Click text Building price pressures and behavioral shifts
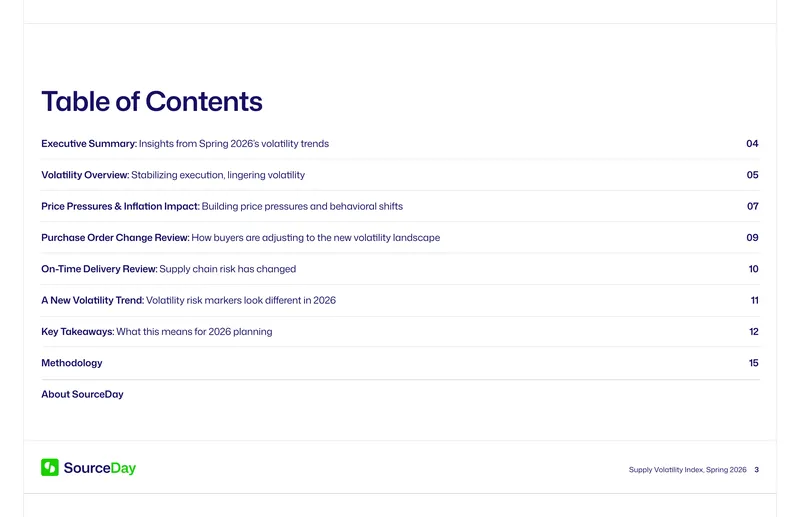The width and height of the screenshot is (800, 517). (302, 206)
